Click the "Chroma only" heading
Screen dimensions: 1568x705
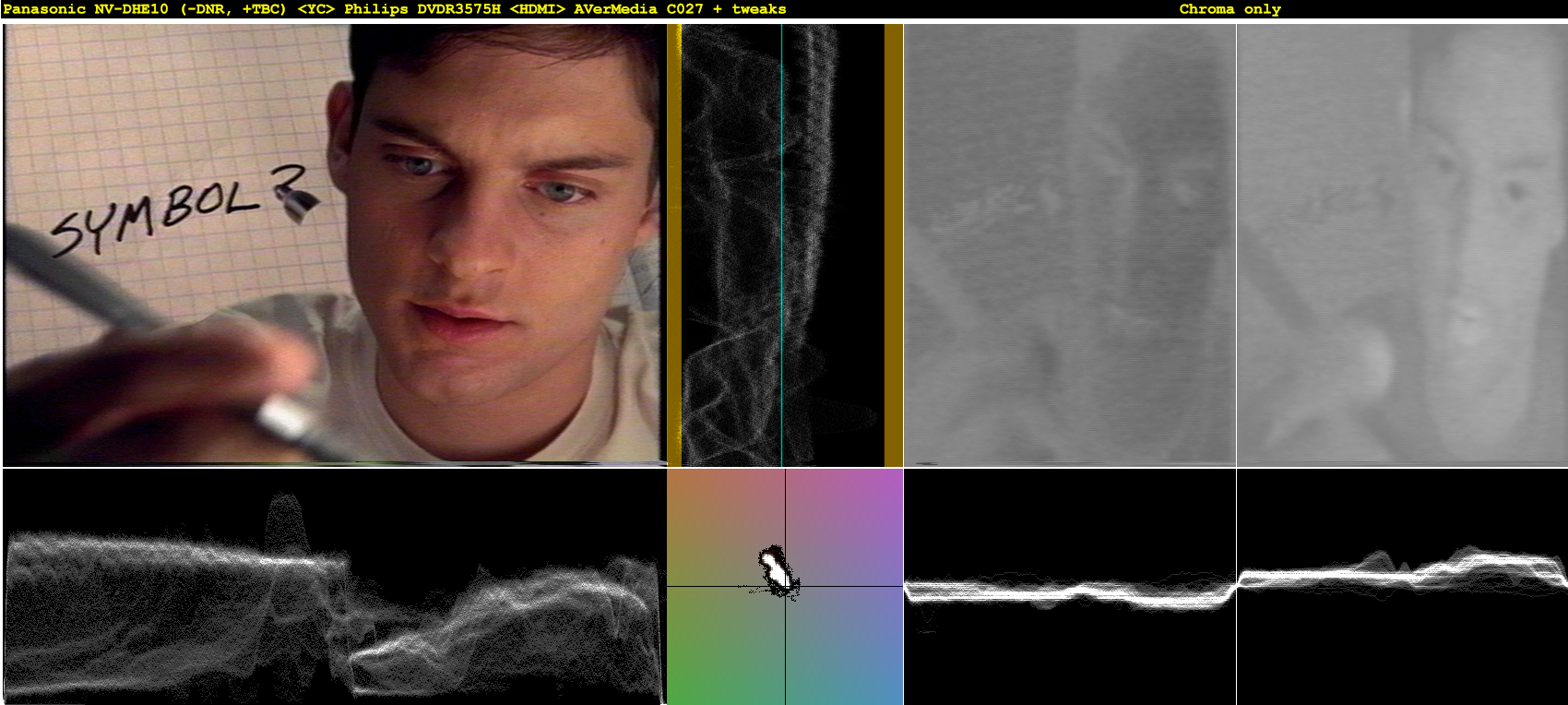[1229, 9]
